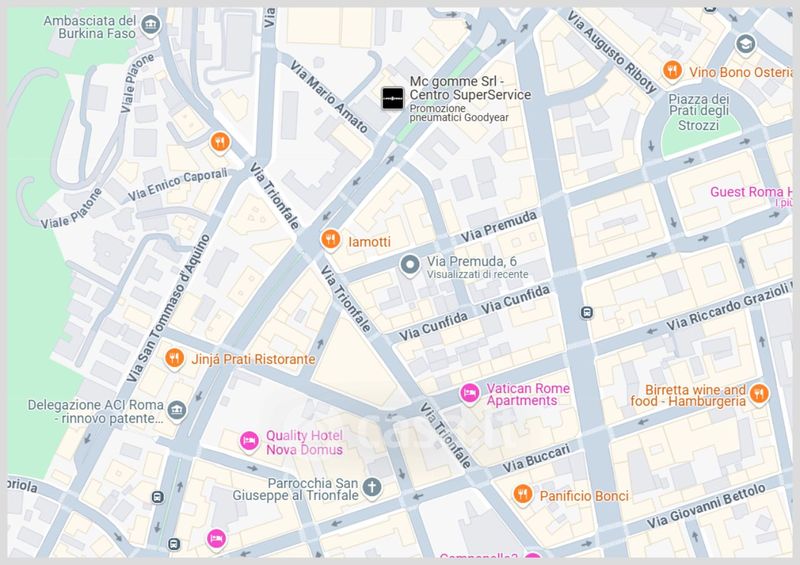Open the Jinjá Prati Ristorante pin
Viewport: 800px width, 565px height.
(174, 358)
